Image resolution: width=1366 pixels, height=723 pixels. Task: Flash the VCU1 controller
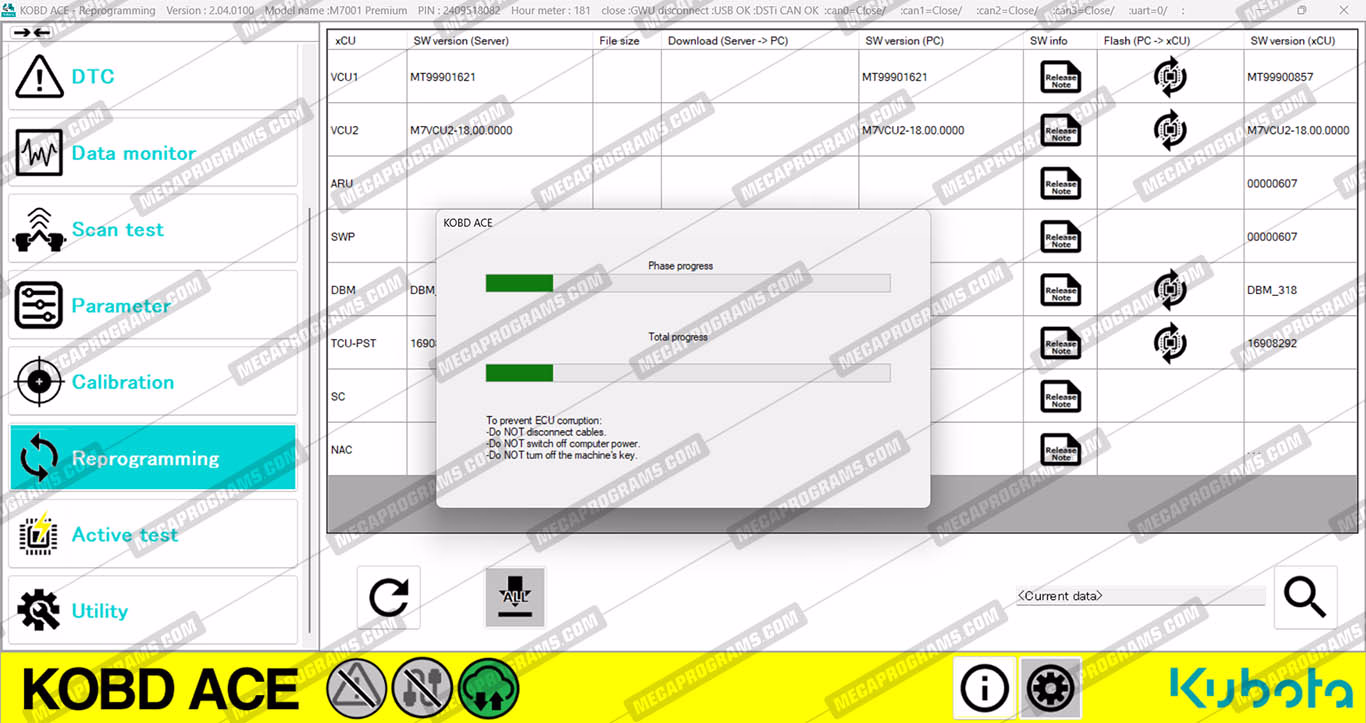(1170, 77)
